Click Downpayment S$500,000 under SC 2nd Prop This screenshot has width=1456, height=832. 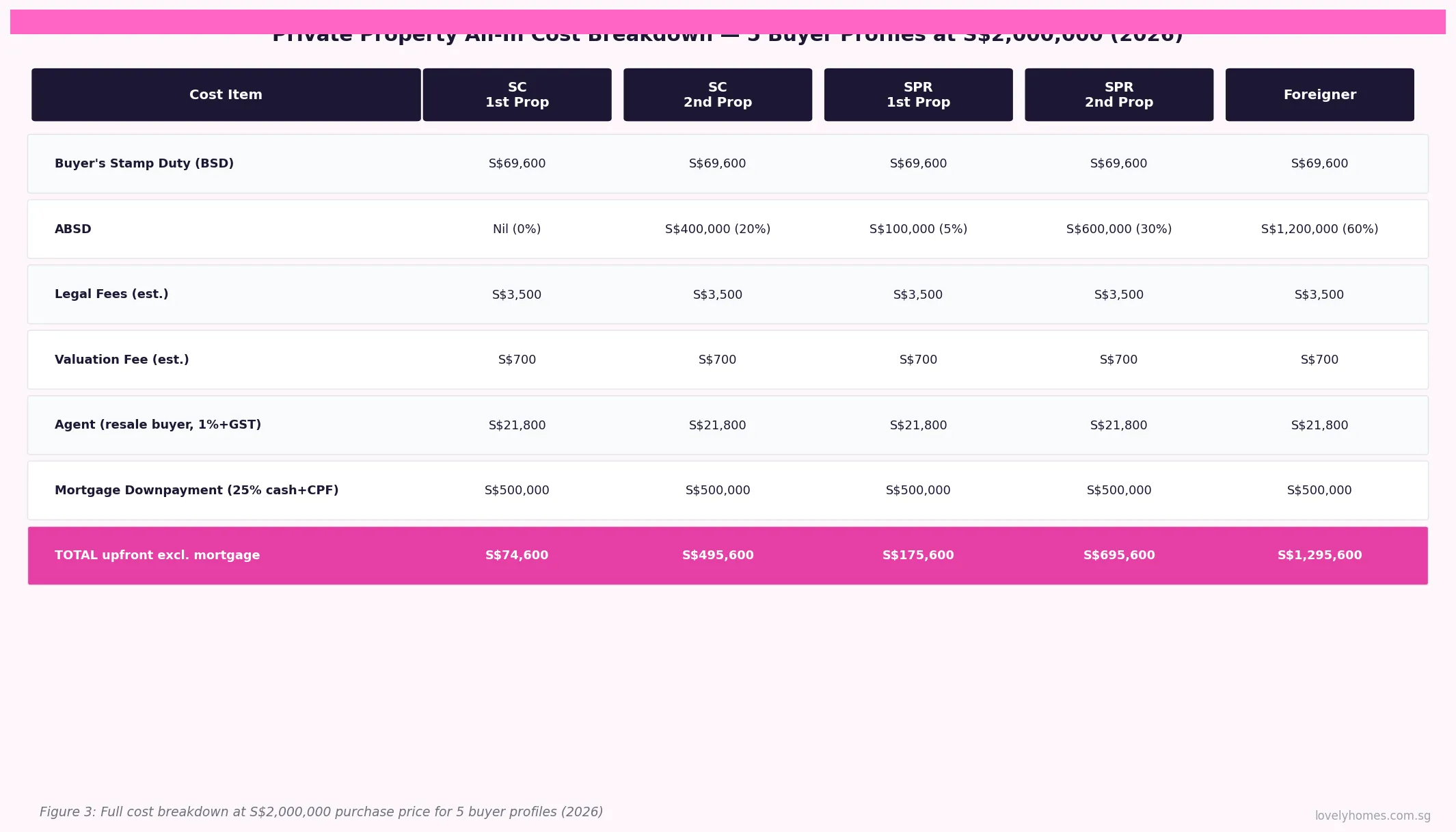coord(718,490)
